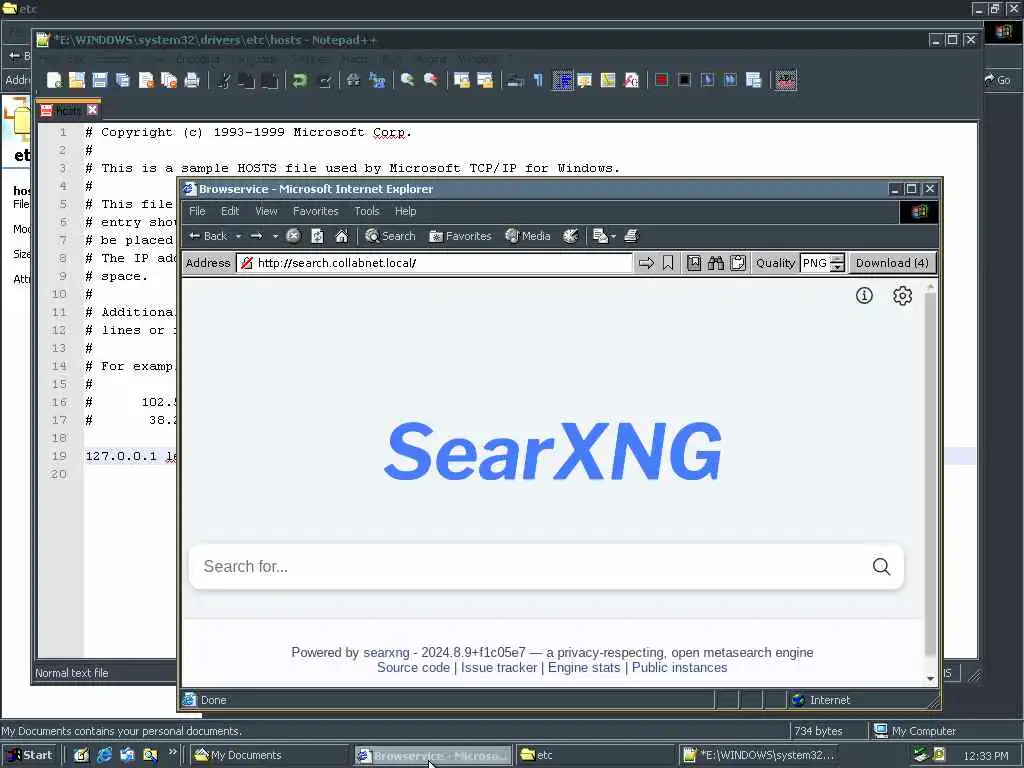Click the stop recording icon in Notepad++
Image resolution: width=1024 pixels, height=768 pixels.
click(684, 80)
